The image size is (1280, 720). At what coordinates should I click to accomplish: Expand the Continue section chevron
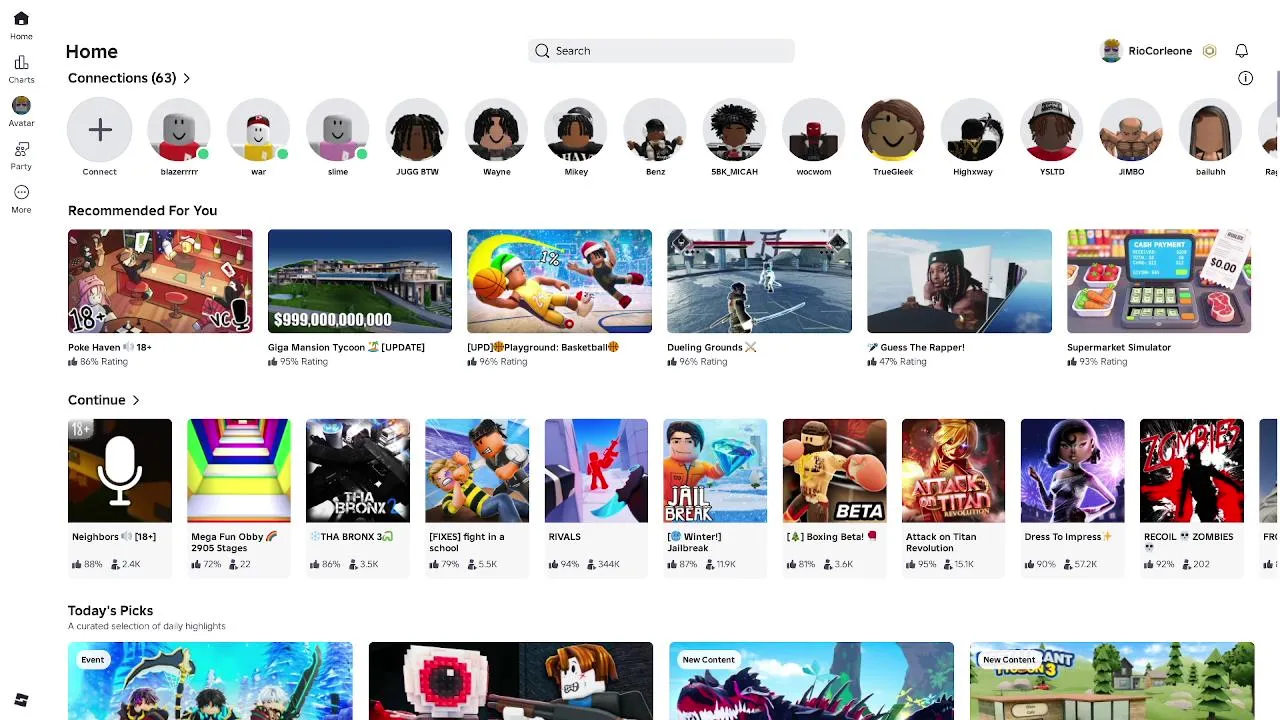[136, 400]
